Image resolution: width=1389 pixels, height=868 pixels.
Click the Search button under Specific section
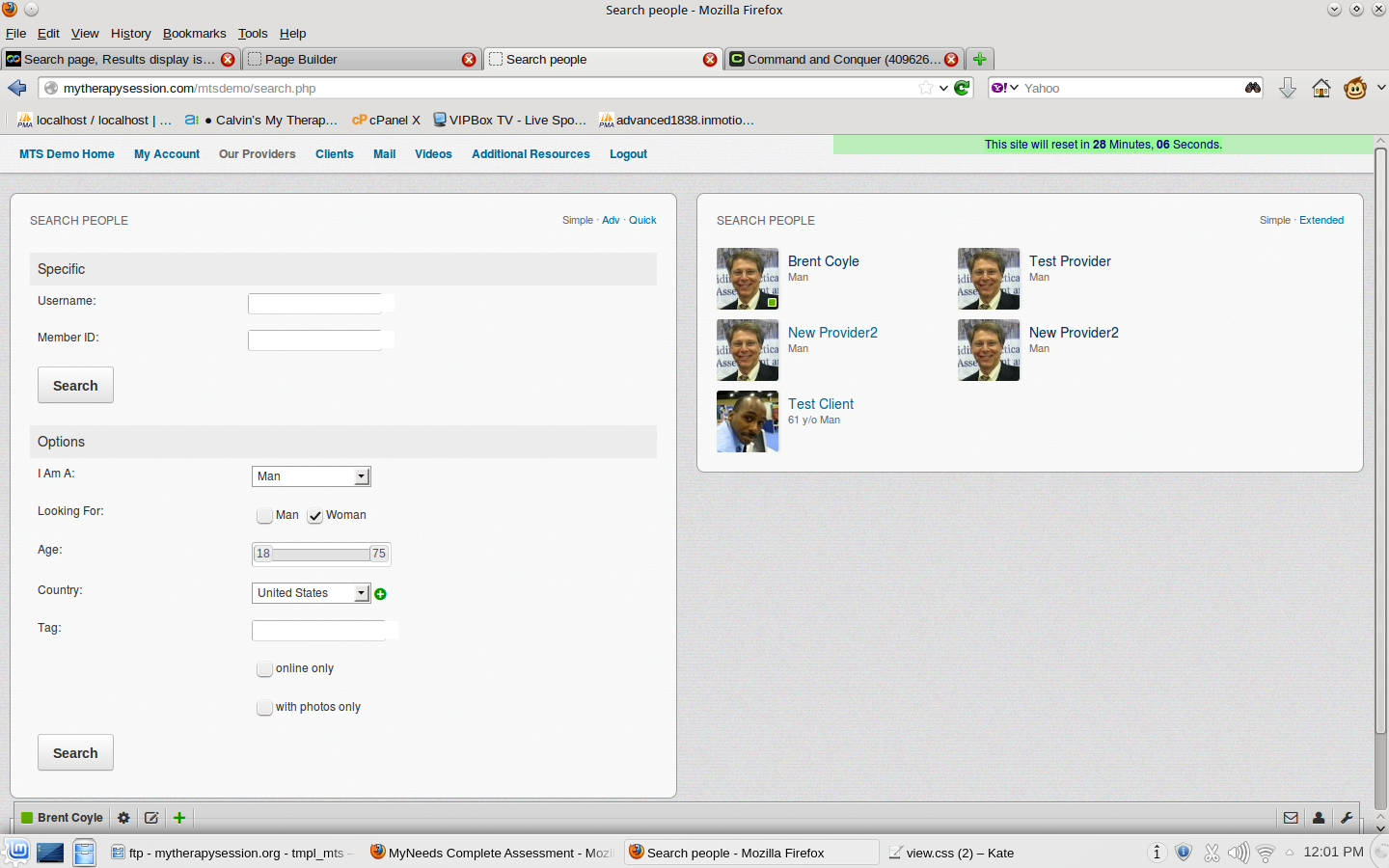tap(75, 386)
